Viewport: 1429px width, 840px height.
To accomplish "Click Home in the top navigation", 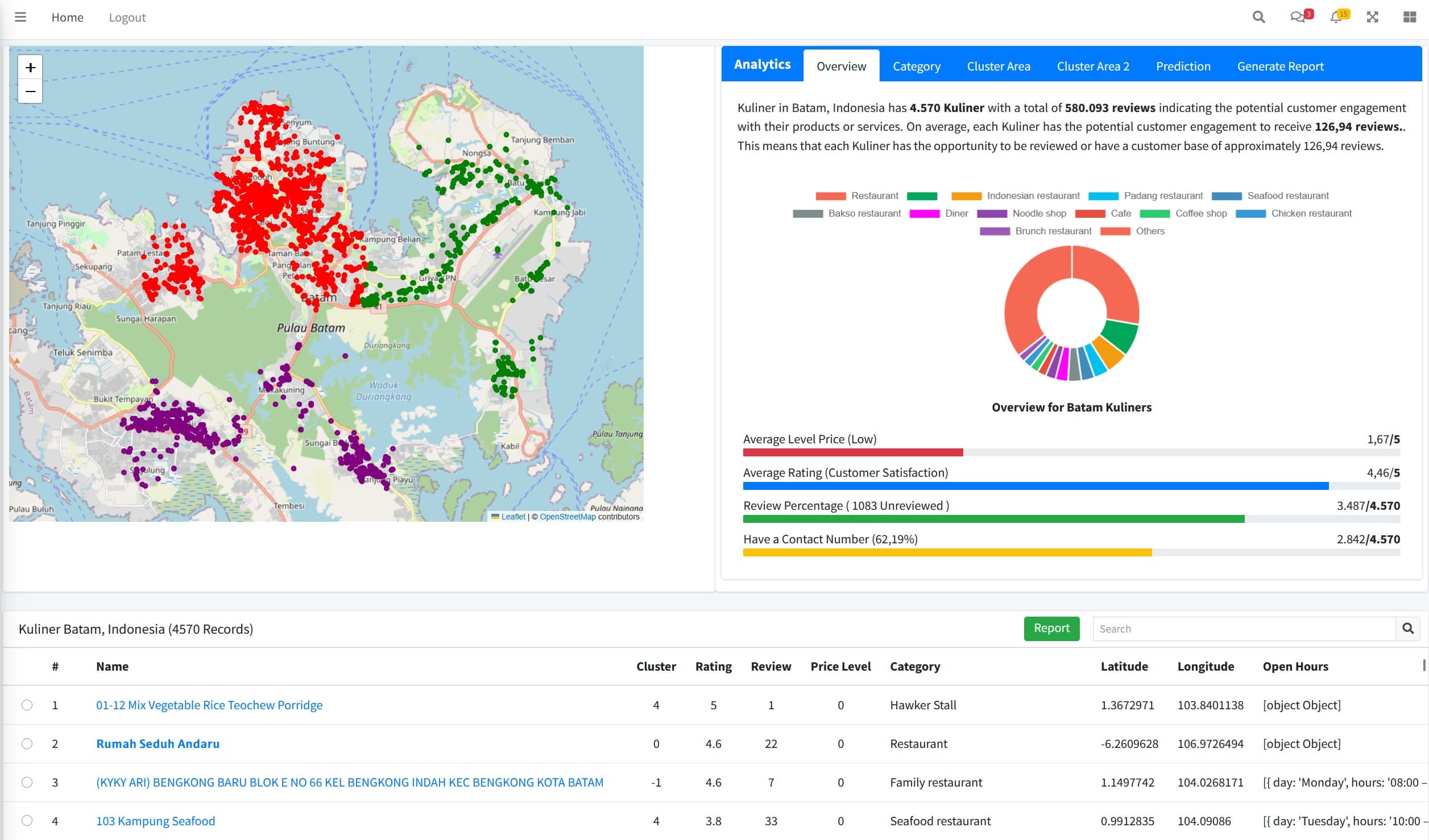I will 67,17.
